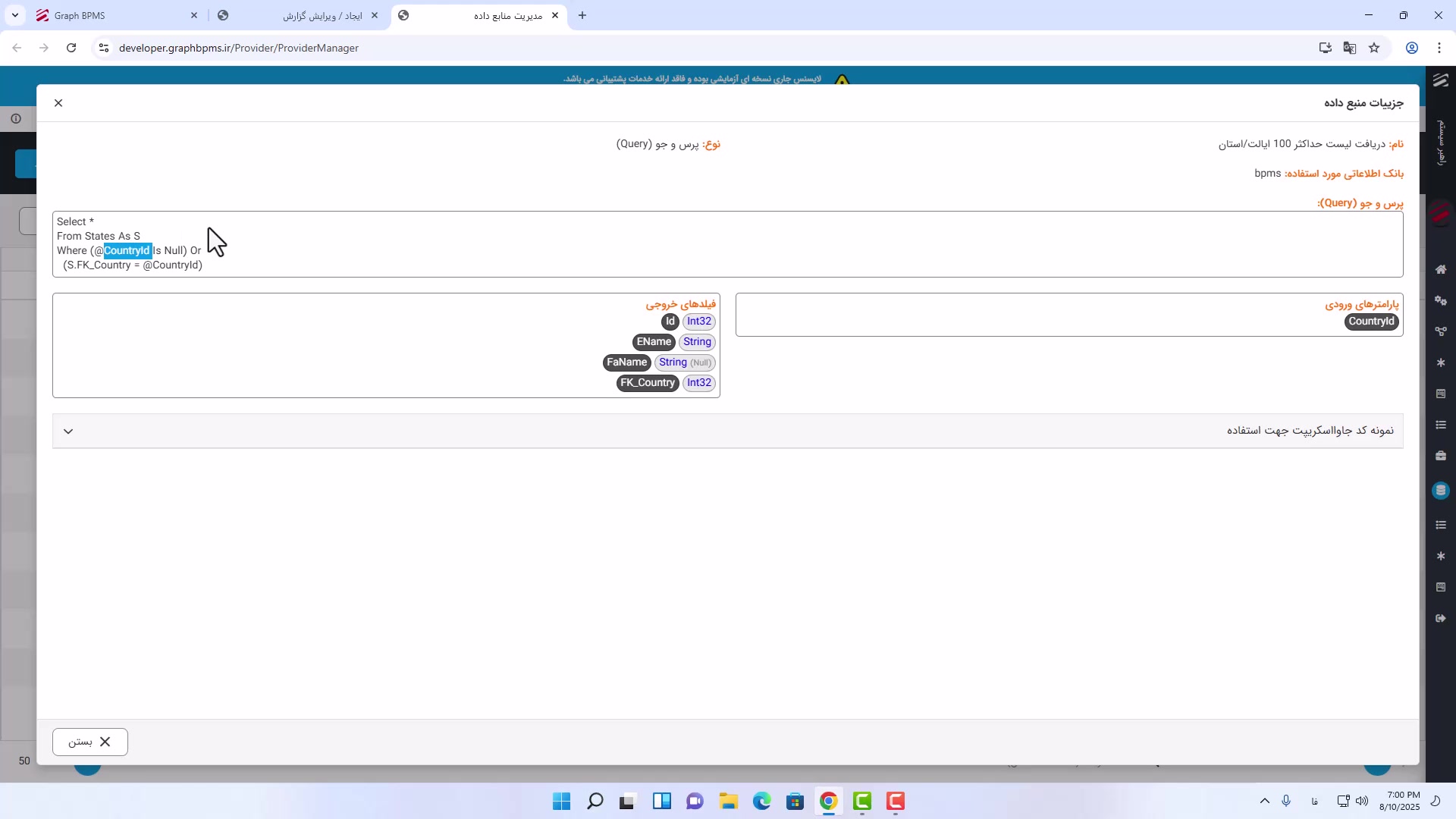Click the Graph BPMS logo at top right
The height and width of the screenshot is (819, 1456).
point(1441,80)
